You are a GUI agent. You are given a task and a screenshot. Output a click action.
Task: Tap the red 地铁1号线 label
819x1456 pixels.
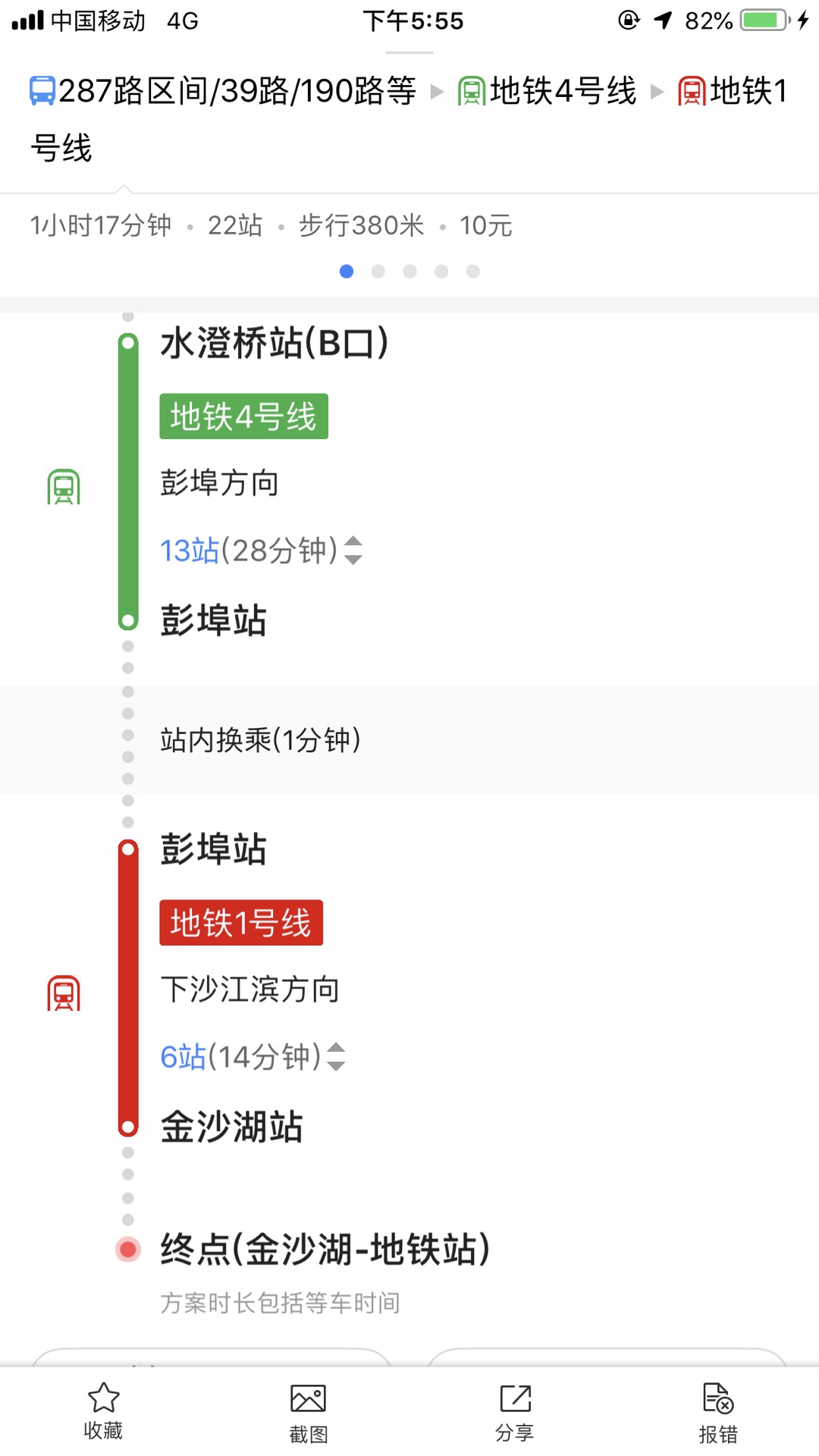pos(241,923)
